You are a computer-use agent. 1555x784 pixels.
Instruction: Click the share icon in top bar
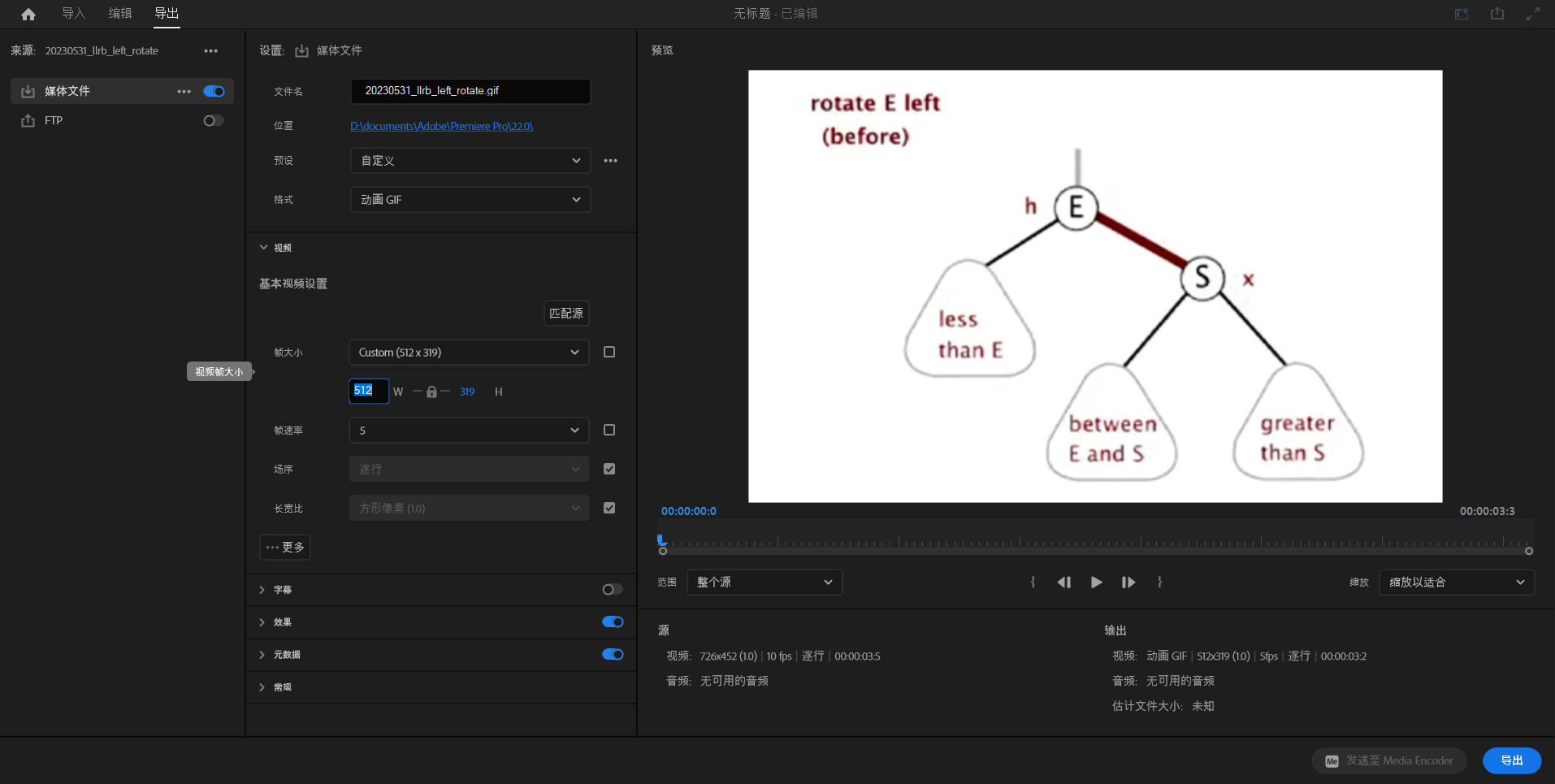coord(1497,14)
